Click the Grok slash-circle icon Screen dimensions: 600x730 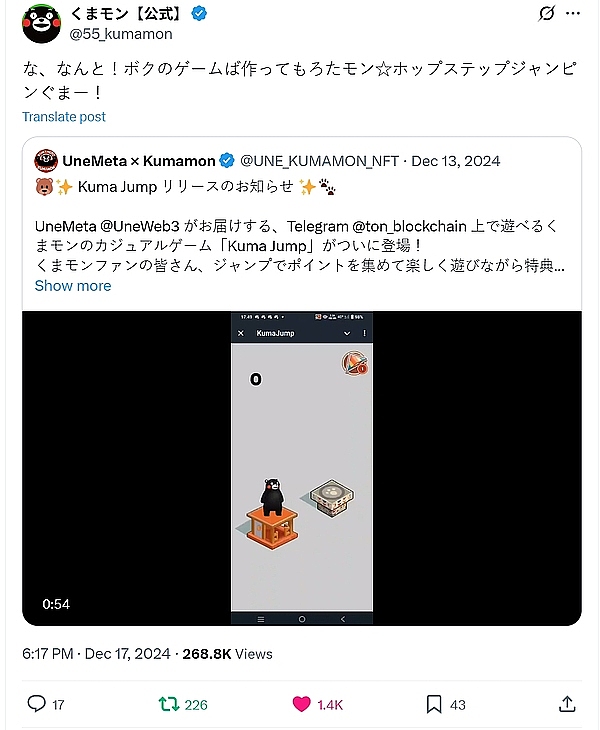546,13
